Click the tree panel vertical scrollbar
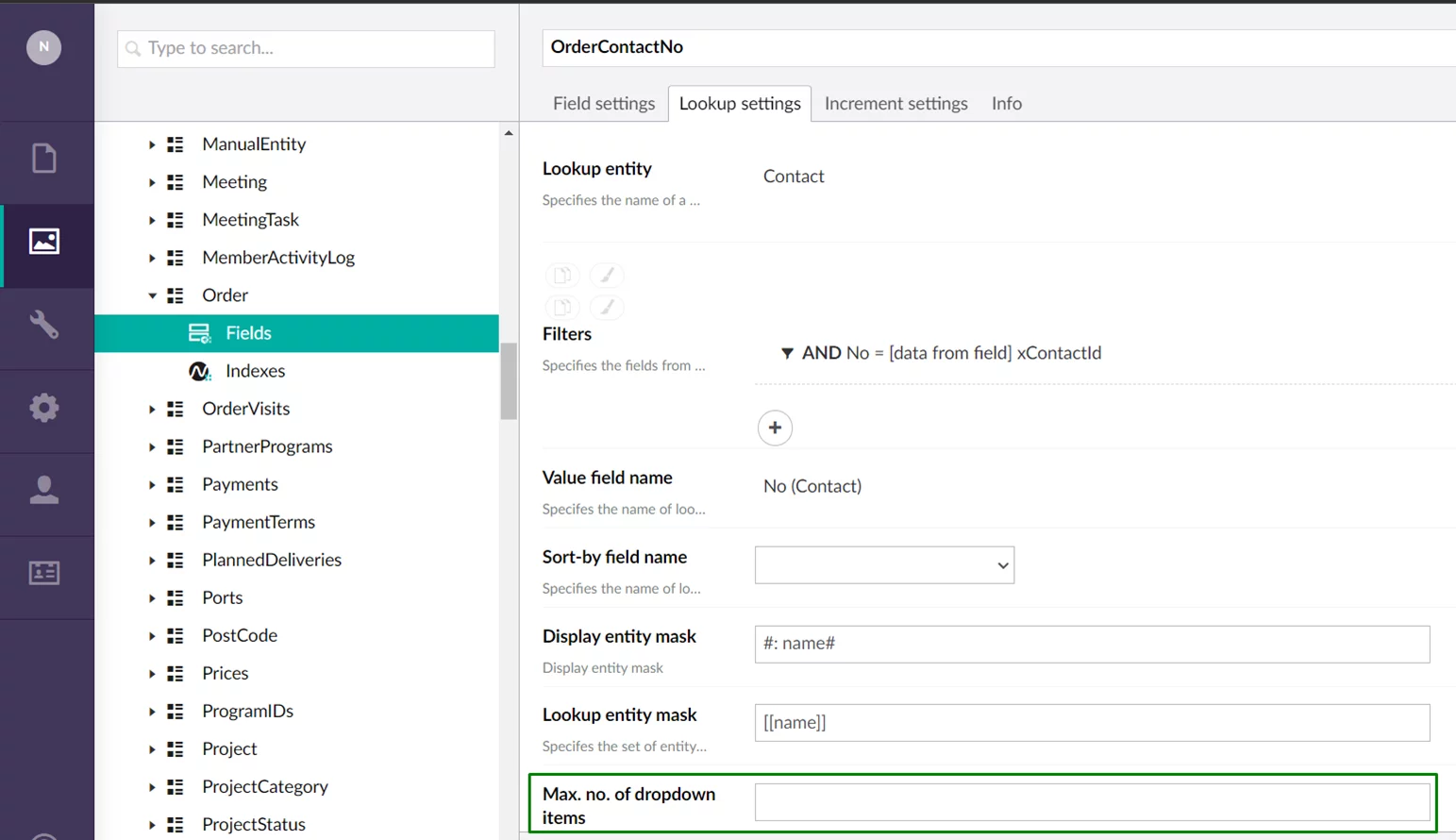 [509, 380]
